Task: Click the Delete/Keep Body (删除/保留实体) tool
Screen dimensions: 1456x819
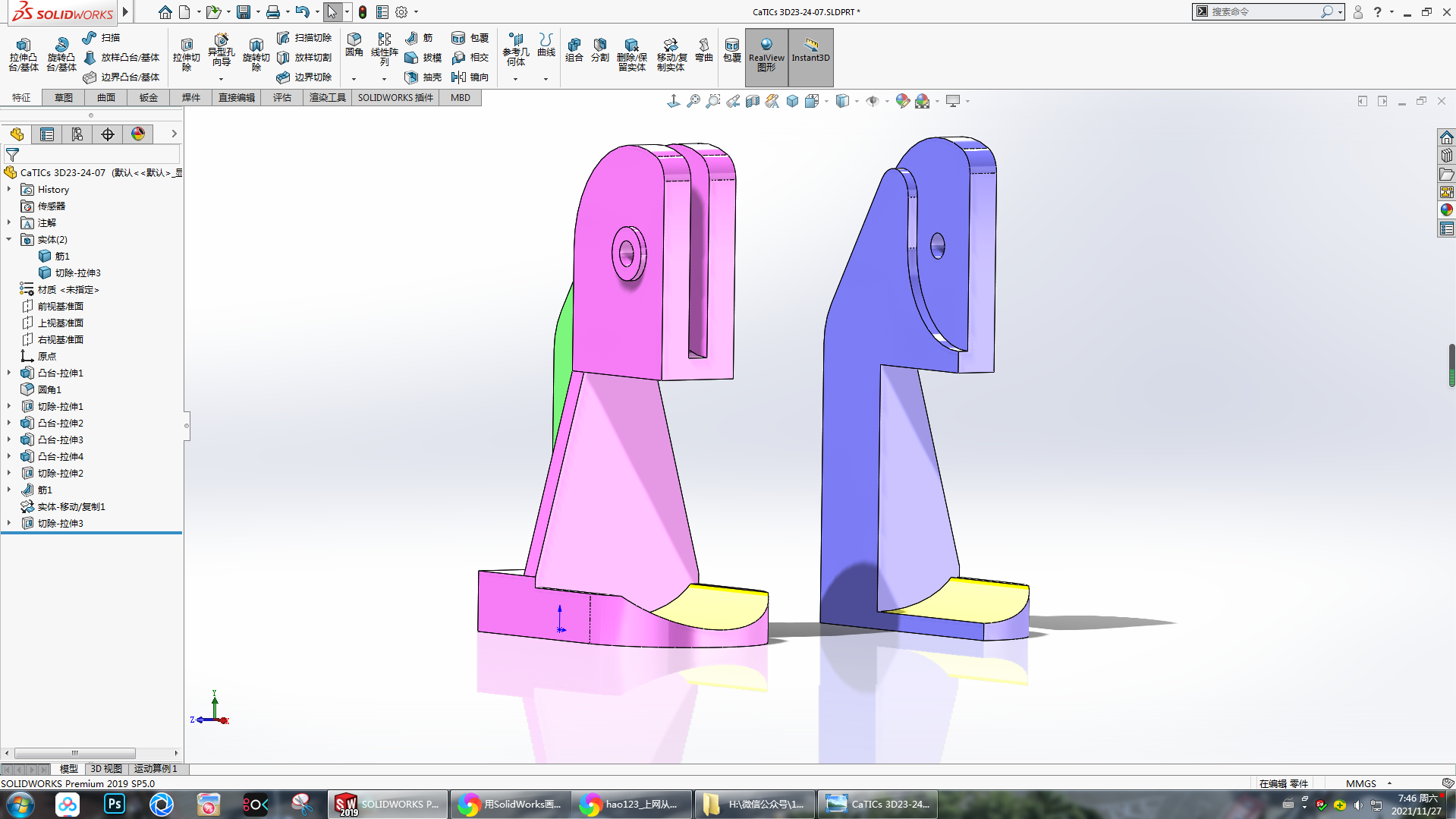Action: [x=631, y=55]
